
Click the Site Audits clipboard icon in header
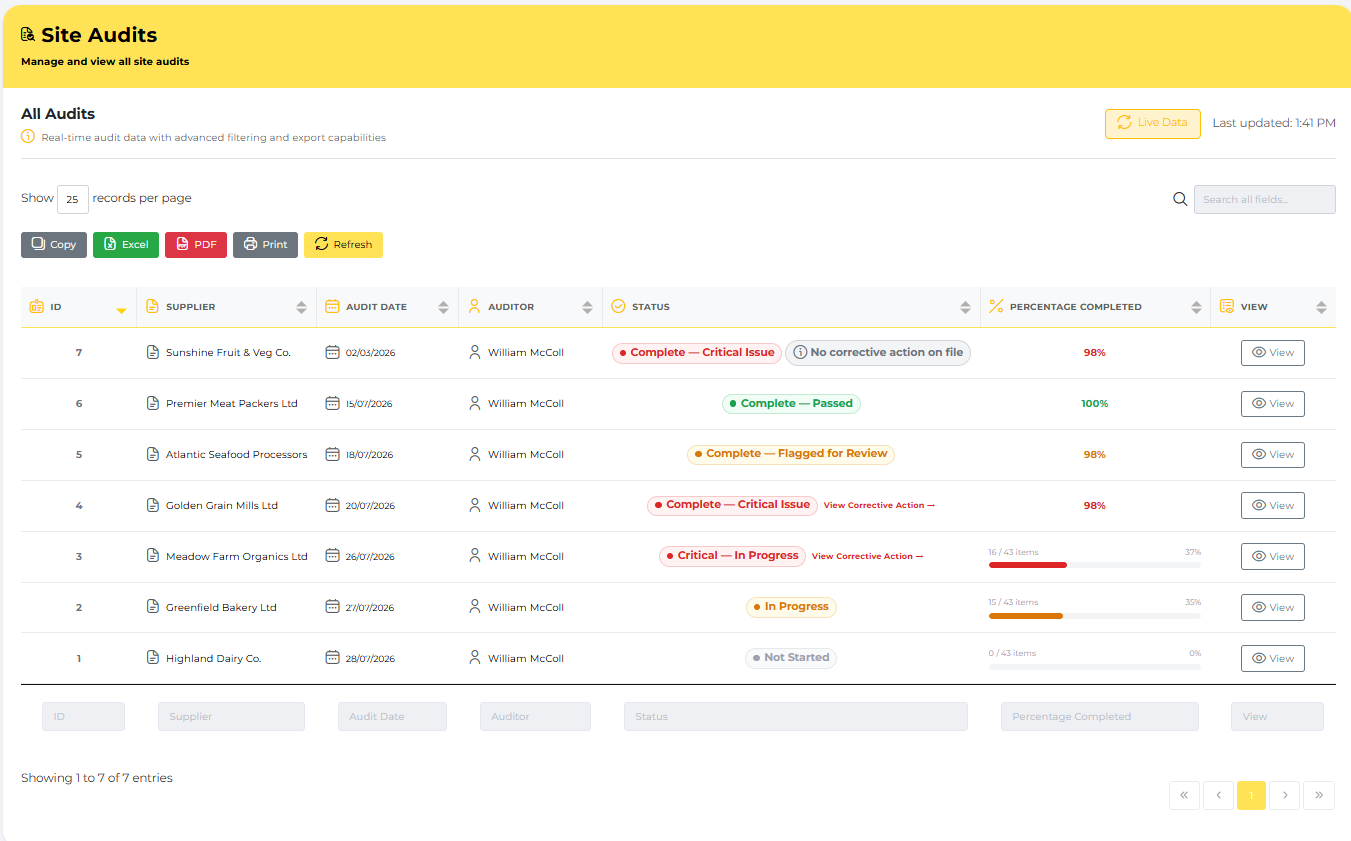coord(28,34)
